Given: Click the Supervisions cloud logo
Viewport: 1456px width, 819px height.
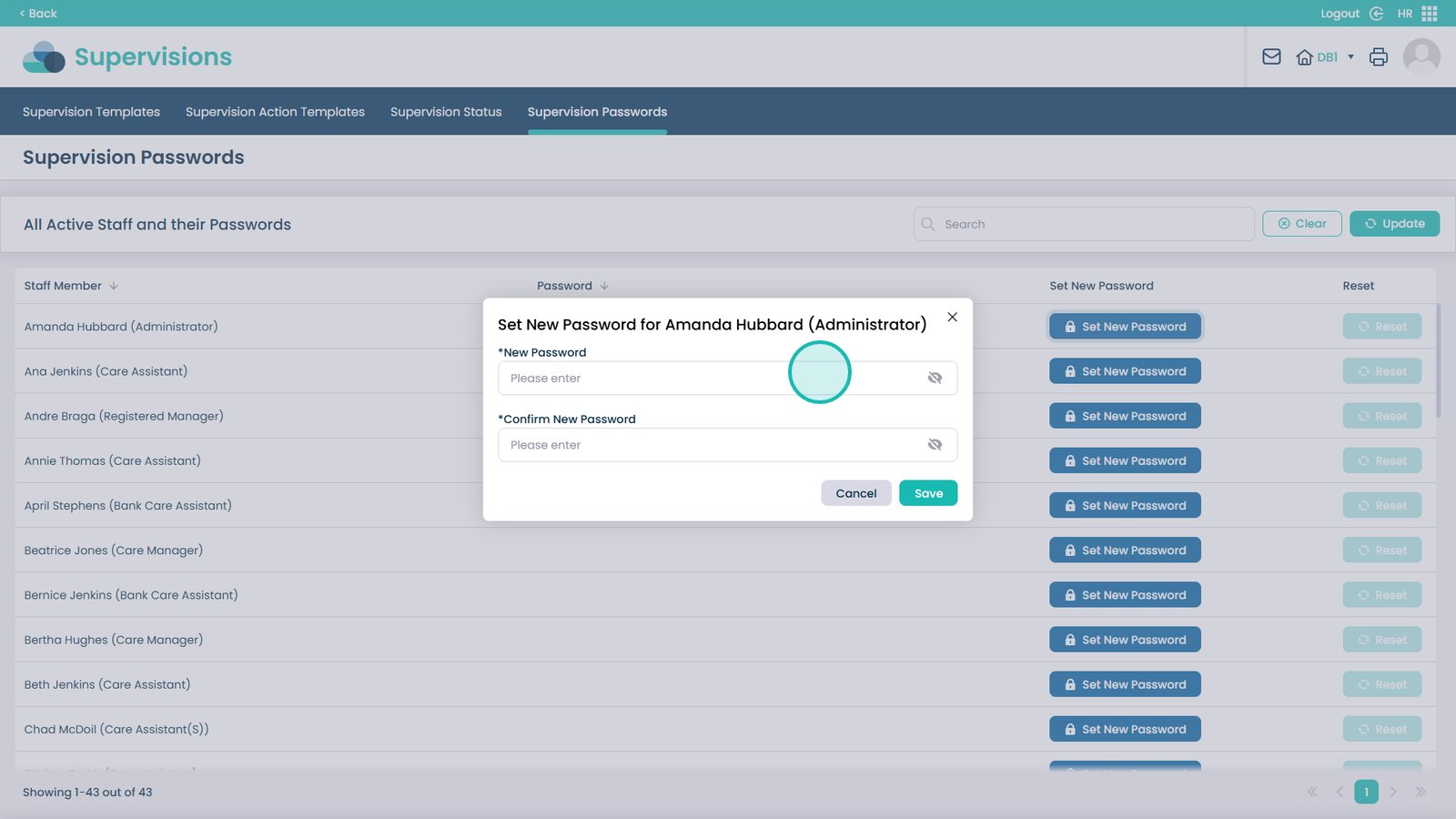Looking at the screenshot, I should [x=44, y=57].
